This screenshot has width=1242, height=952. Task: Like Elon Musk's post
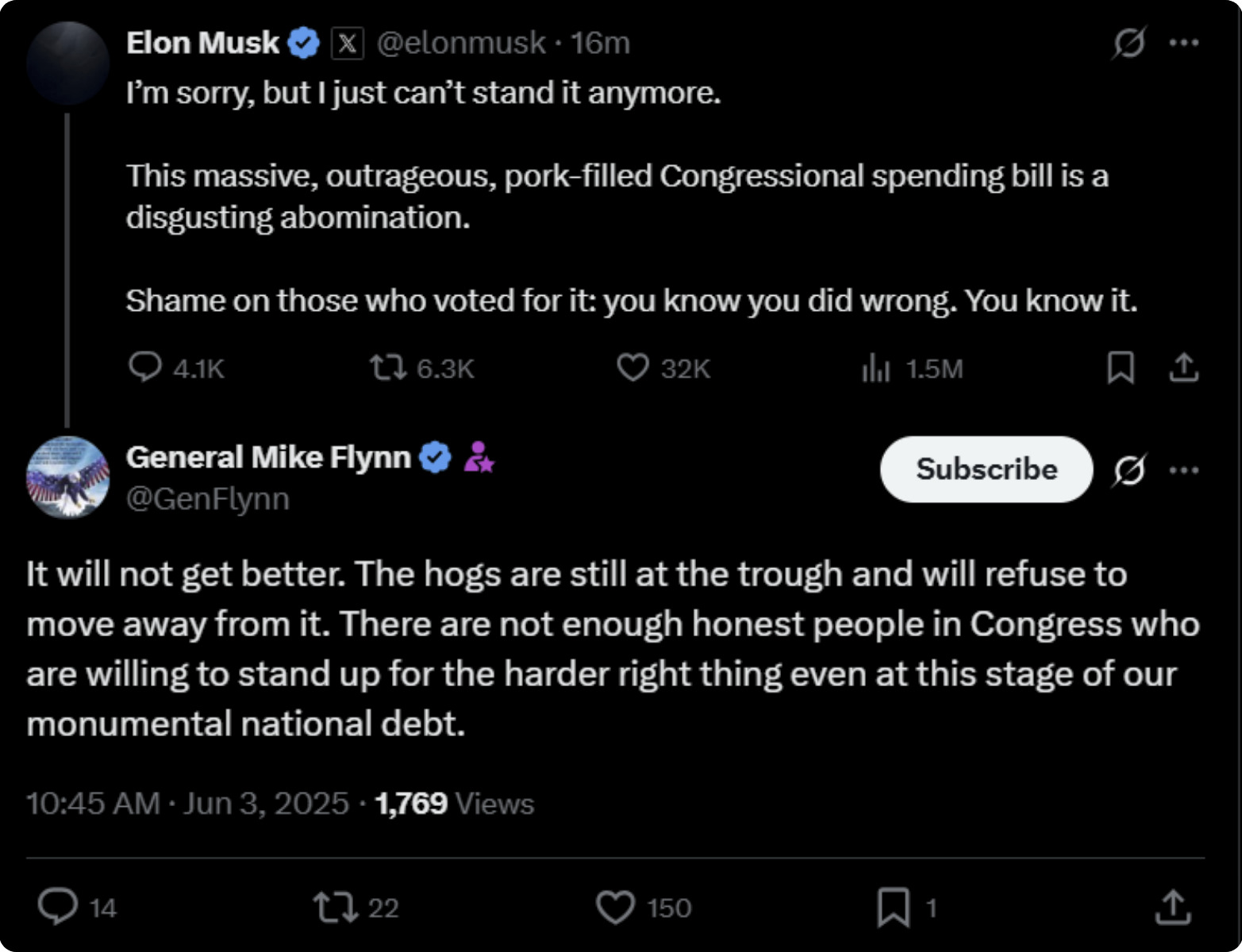[x=633, y=367]
